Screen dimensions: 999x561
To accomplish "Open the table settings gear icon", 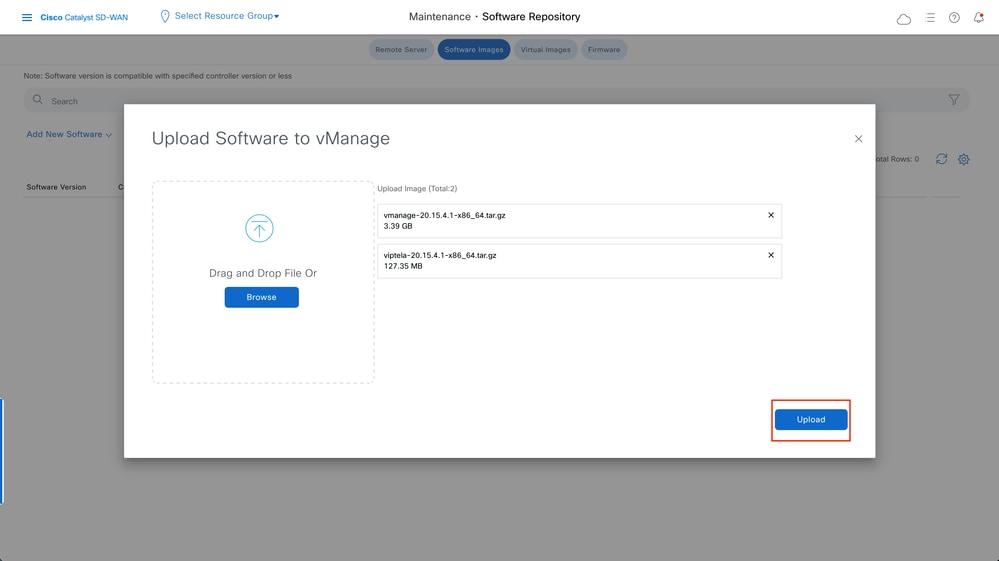I will 963,159.
